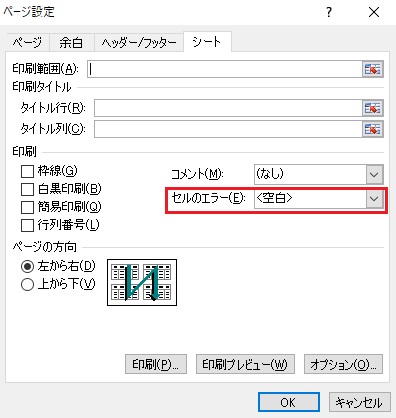Click range selector icon for タイトル列
The width and height of the screenshot is (396, 418).
373,129
